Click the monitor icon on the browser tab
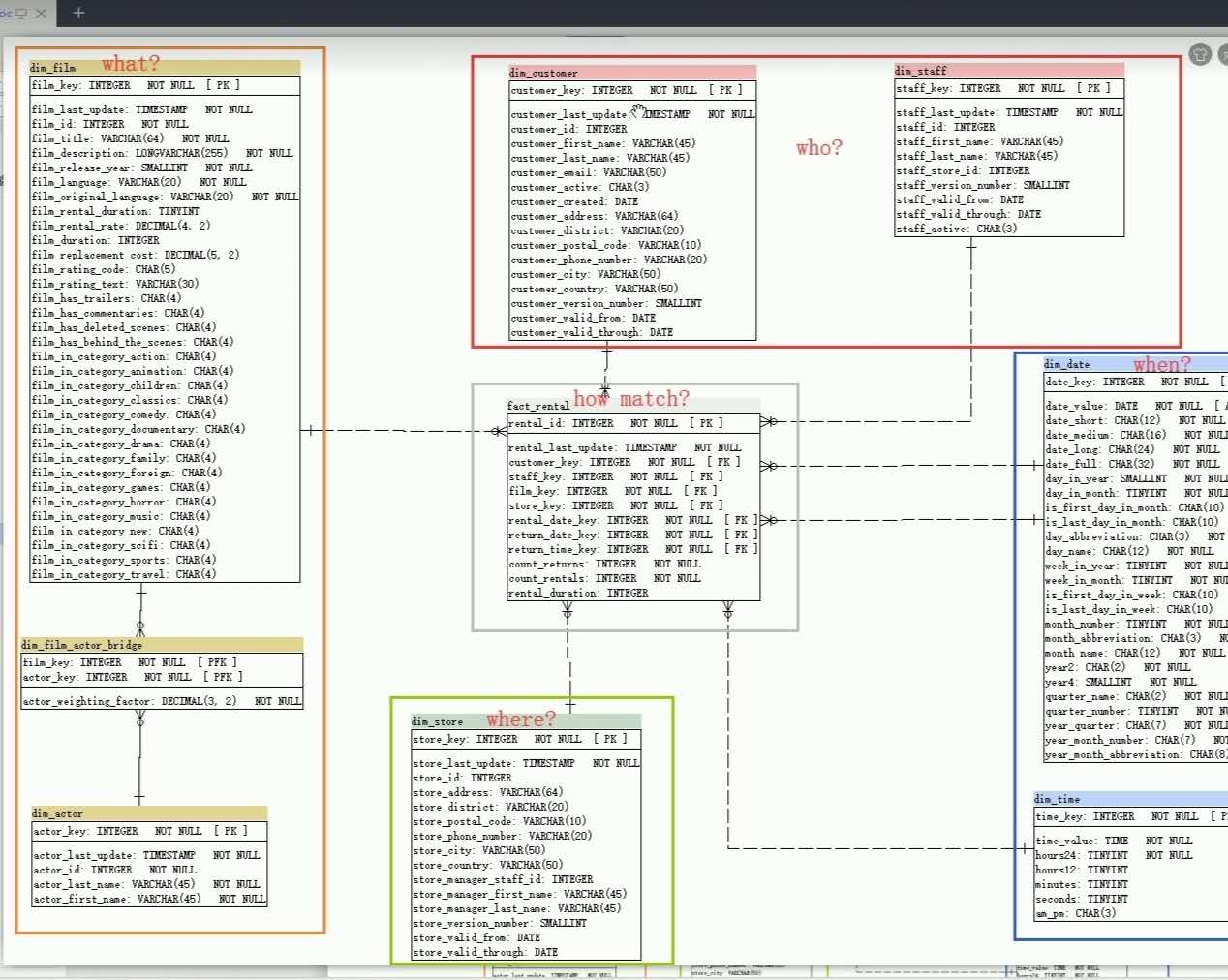This screenshot has width=1228, height=980. tap(21, 14)
